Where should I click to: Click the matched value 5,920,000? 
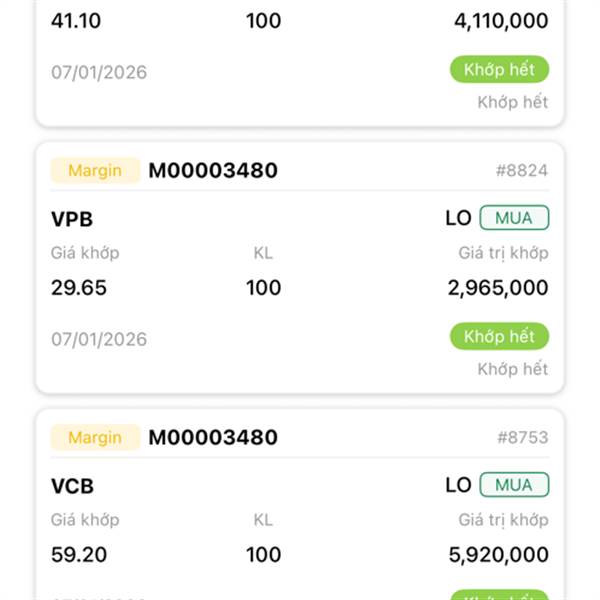pyautogui.click(x=498, y=555)
